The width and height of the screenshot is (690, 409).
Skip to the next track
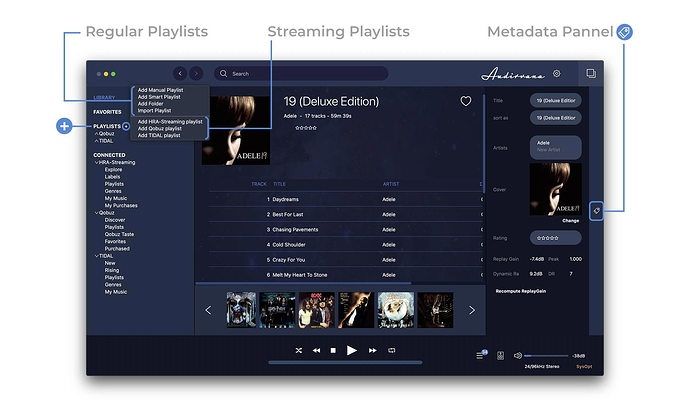point(373,350)
